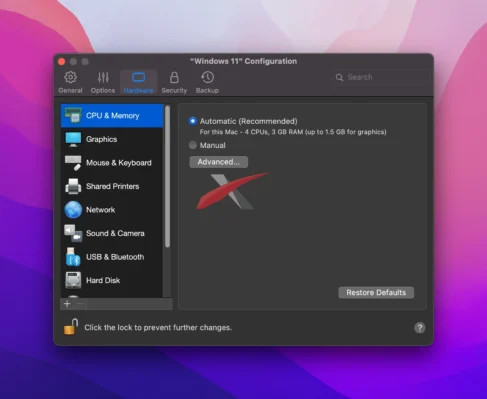The height and width of the screenshot is (399, 487).
Task: Open the Advanced... settings button
Action: pos(219,162)
